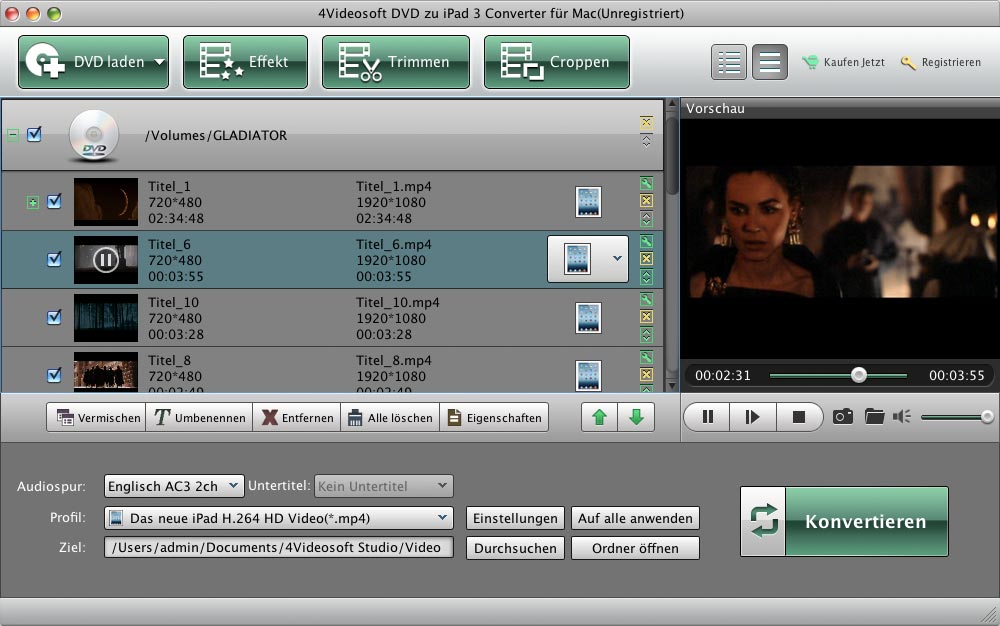Remove Titel_8 using its yellow X icon
Viewport: 1000px width, 626px height.
pos(646,375)
